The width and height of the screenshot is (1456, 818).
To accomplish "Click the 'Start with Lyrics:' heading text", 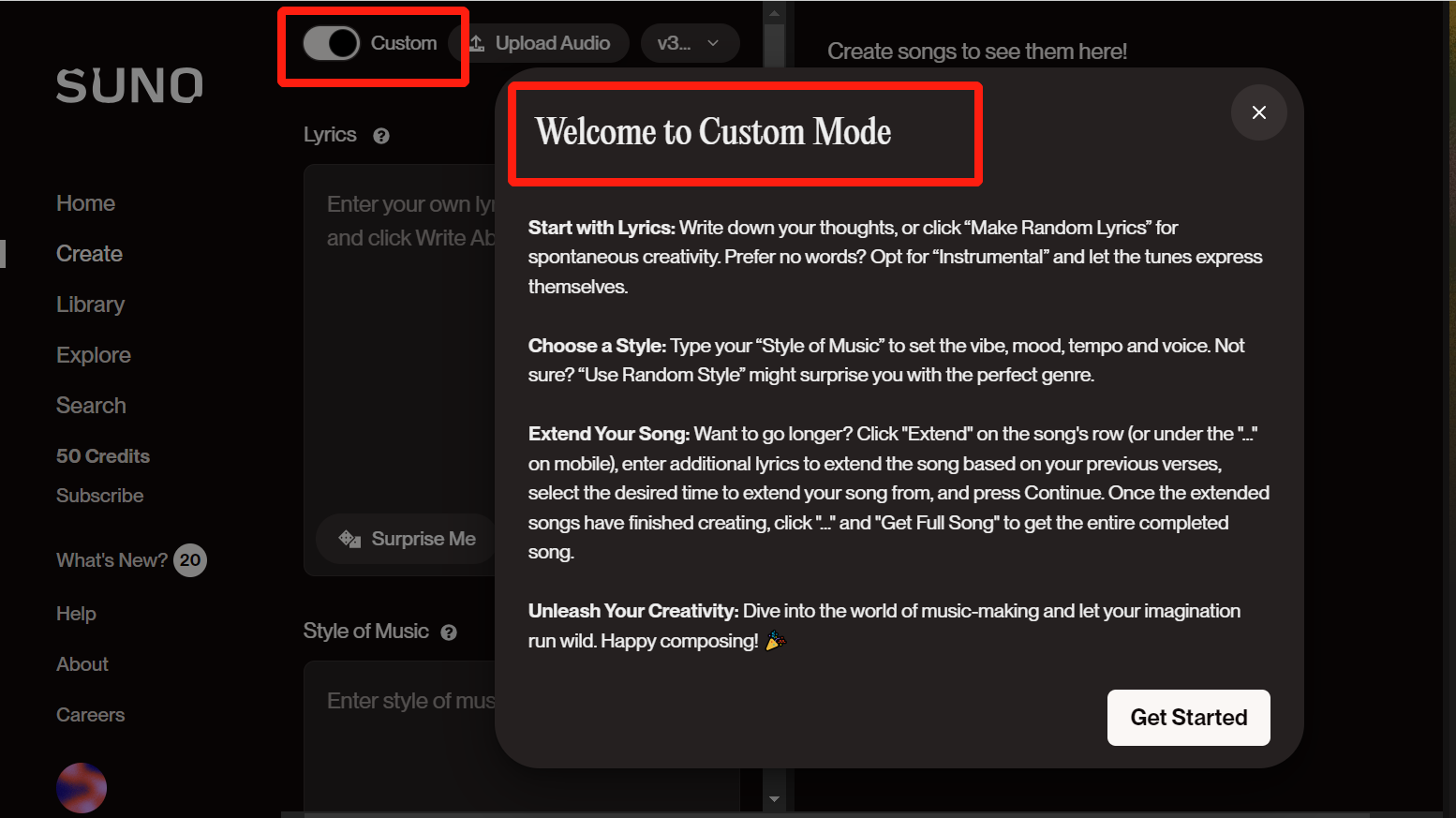I will click(602, 228).
